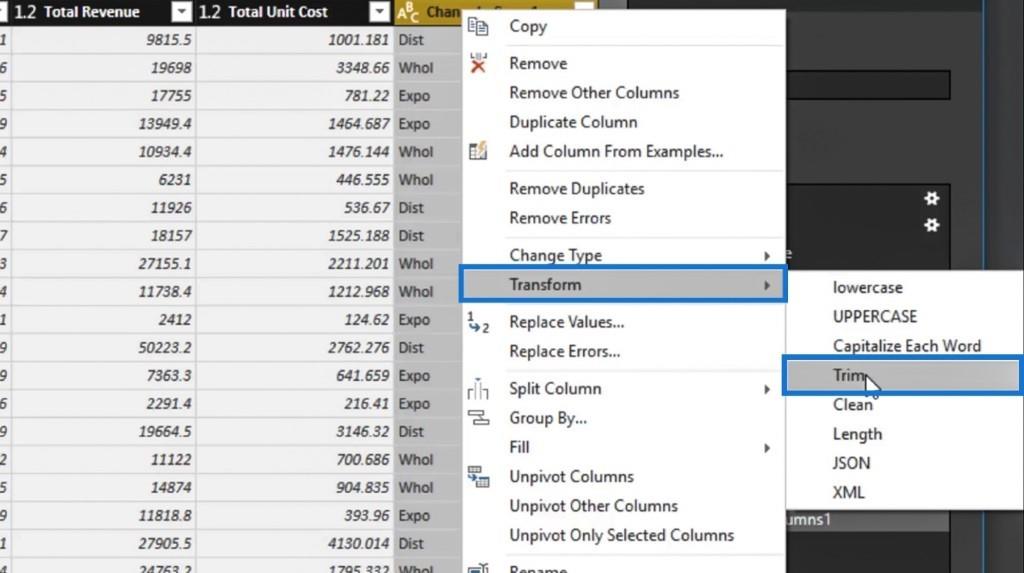Image resolution: width=1024 pixels, height=573 pixels.
Task: Click the Copy icon in context menu
Action: (478, 27)
